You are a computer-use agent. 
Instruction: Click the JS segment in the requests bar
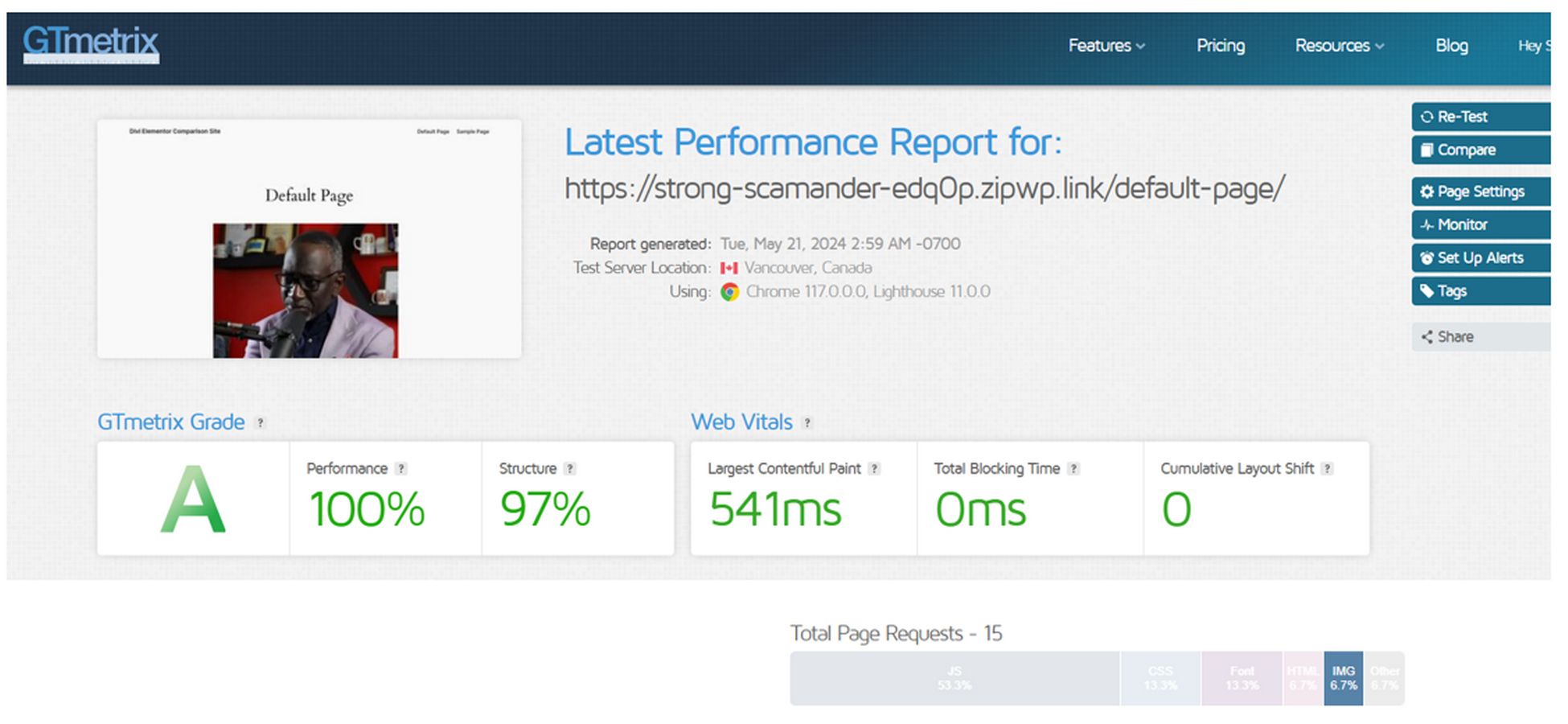(x=953, y=677)
